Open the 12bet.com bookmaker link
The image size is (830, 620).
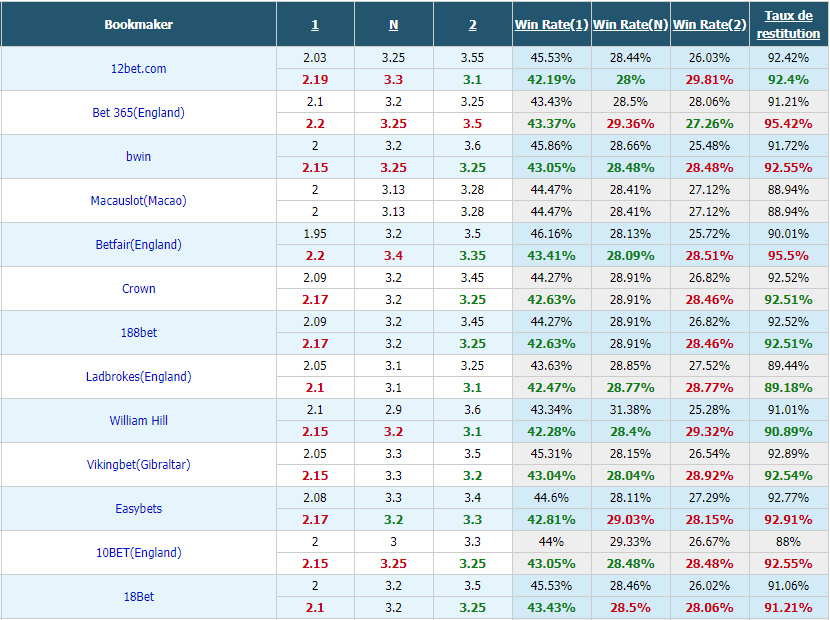(138, 69)
